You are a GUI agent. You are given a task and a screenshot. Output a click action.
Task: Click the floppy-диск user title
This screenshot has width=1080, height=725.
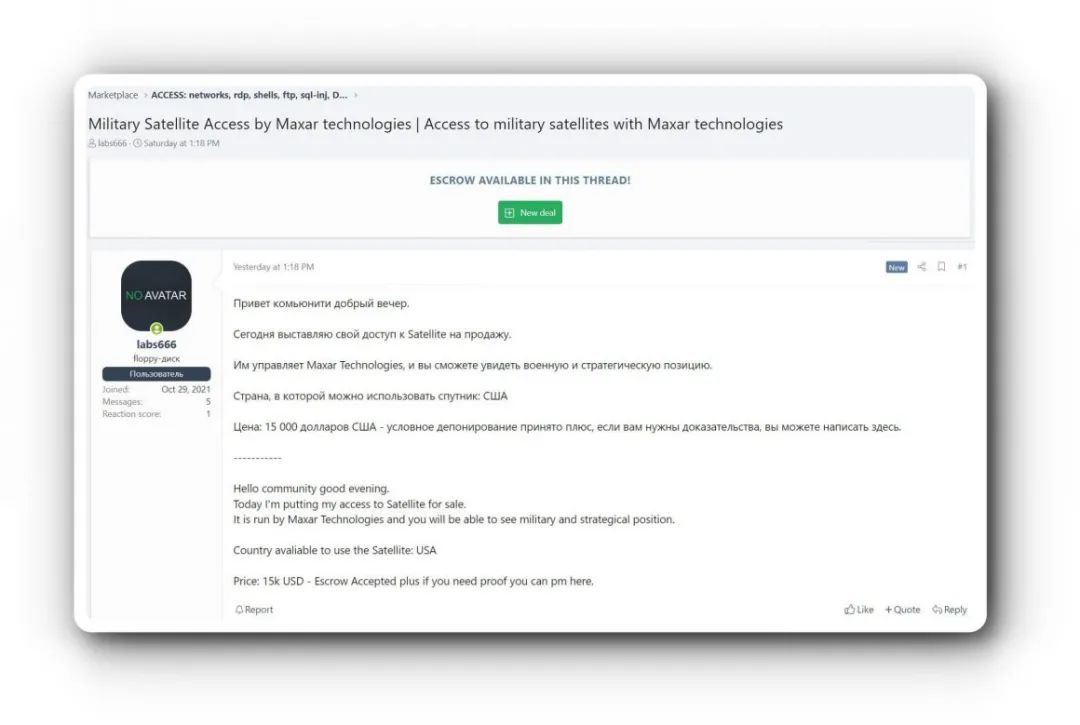pyautogui.click(x=156, y=359)
